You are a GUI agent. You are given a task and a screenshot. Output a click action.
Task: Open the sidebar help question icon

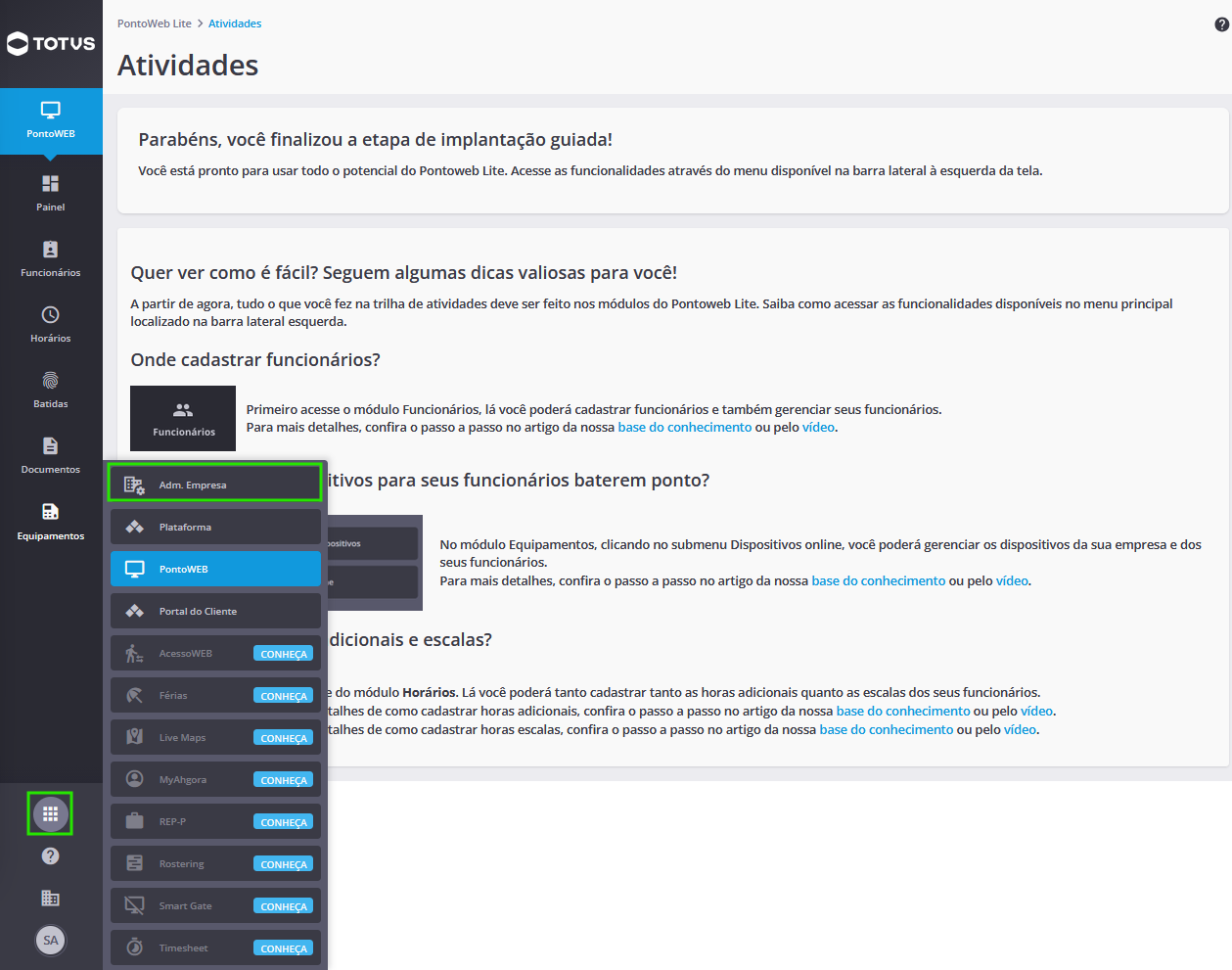(x=51, y=856)
